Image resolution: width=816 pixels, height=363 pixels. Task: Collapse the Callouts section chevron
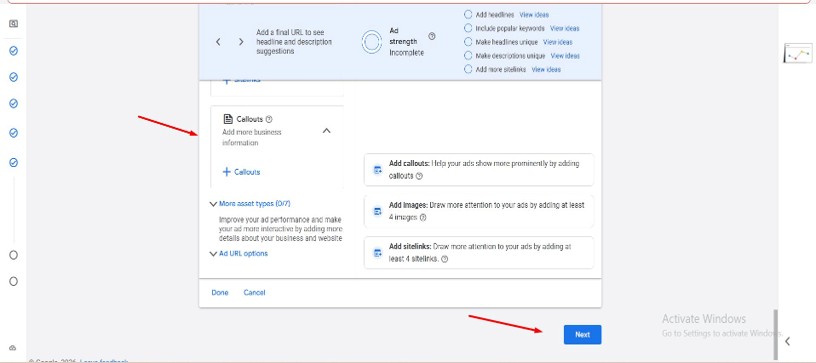[326, 131]
